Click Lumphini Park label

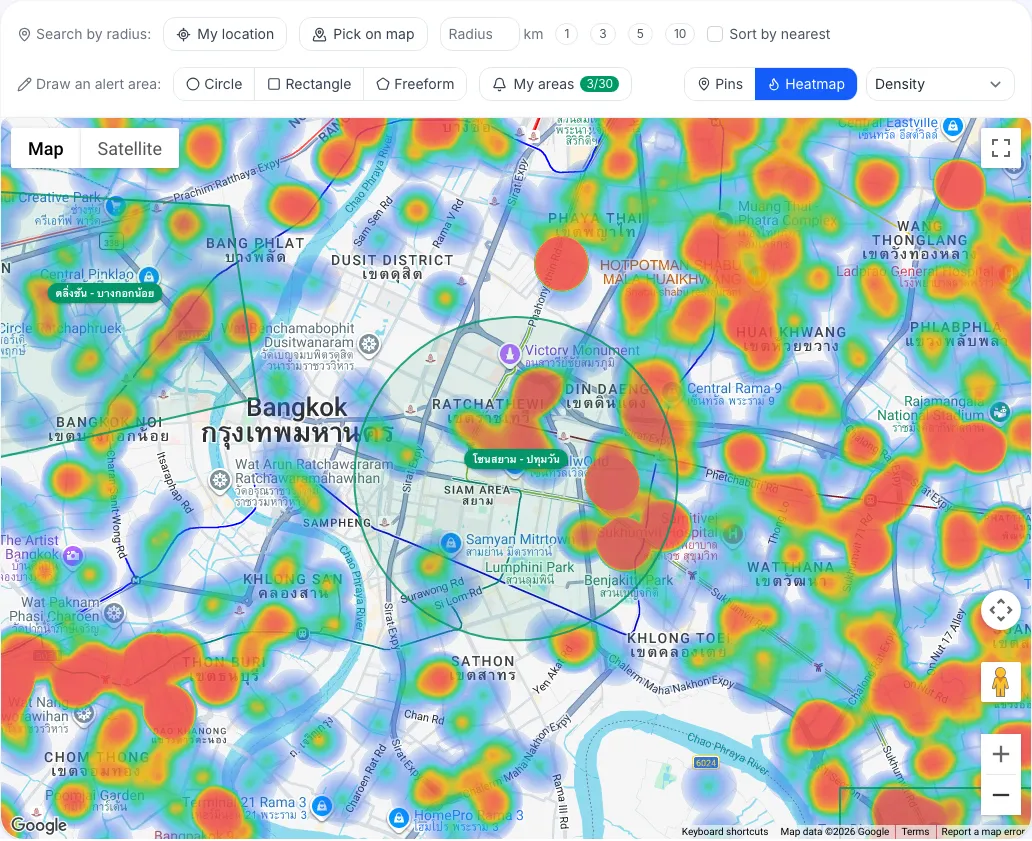pyautogui.click(x=530, y=567)
